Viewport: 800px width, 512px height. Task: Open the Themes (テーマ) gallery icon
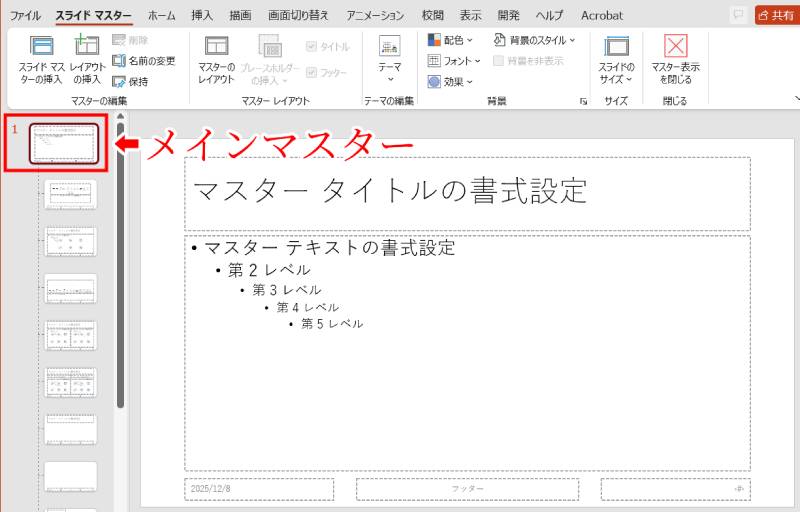[x=390, y=46]
